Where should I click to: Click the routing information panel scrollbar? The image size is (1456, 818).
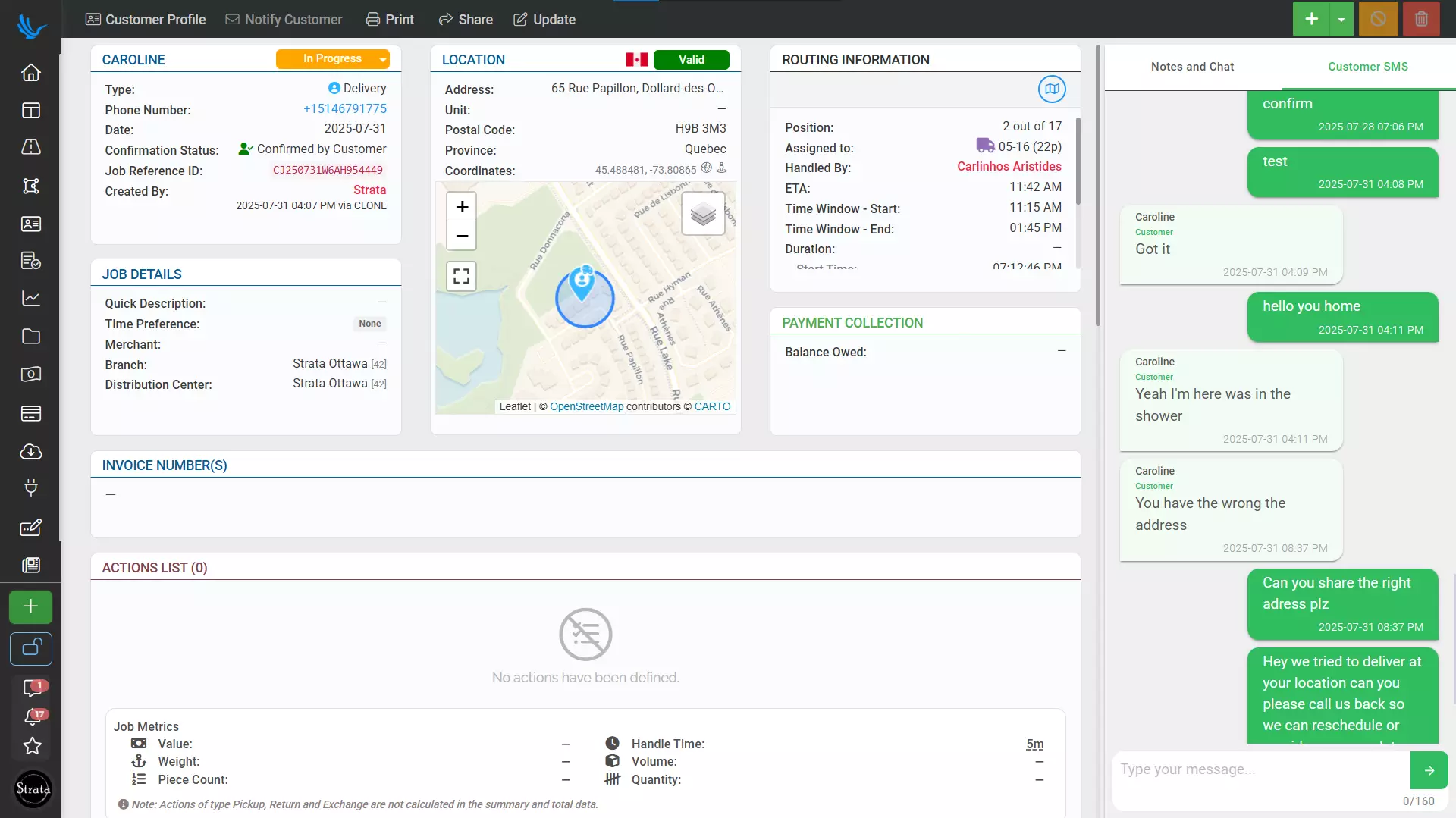tap(1078, 161)
